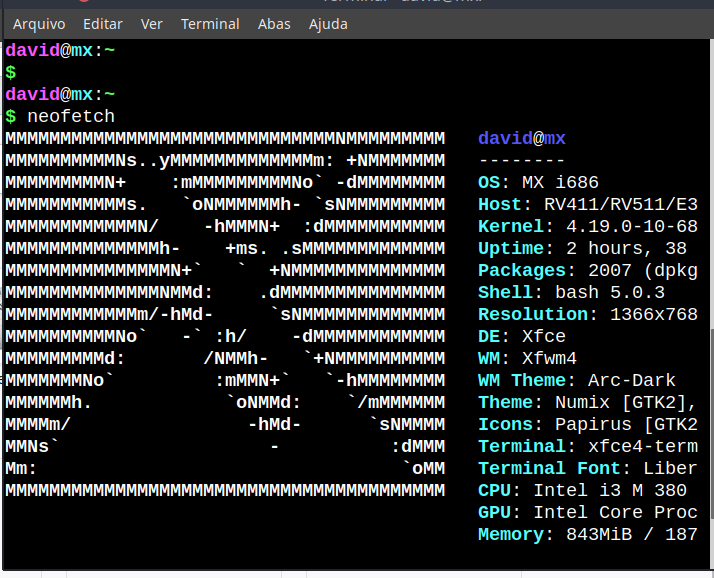This screenshot has height=578, width=714.
Task: Click the 'Packages: 2007 (dpkg' line
Action: [588, 271]
